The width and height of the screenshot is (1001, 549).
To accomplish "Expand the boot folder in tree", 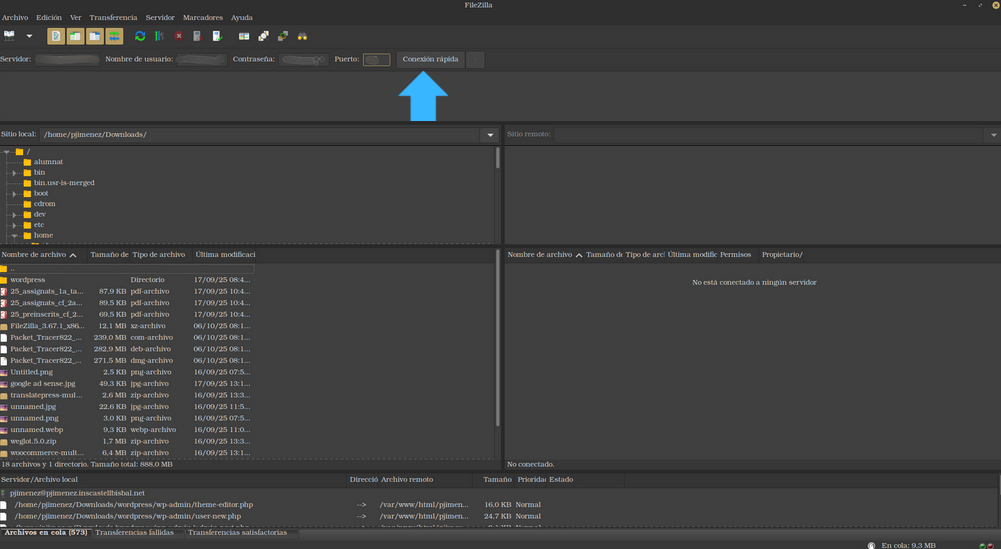I will point(14,194).
